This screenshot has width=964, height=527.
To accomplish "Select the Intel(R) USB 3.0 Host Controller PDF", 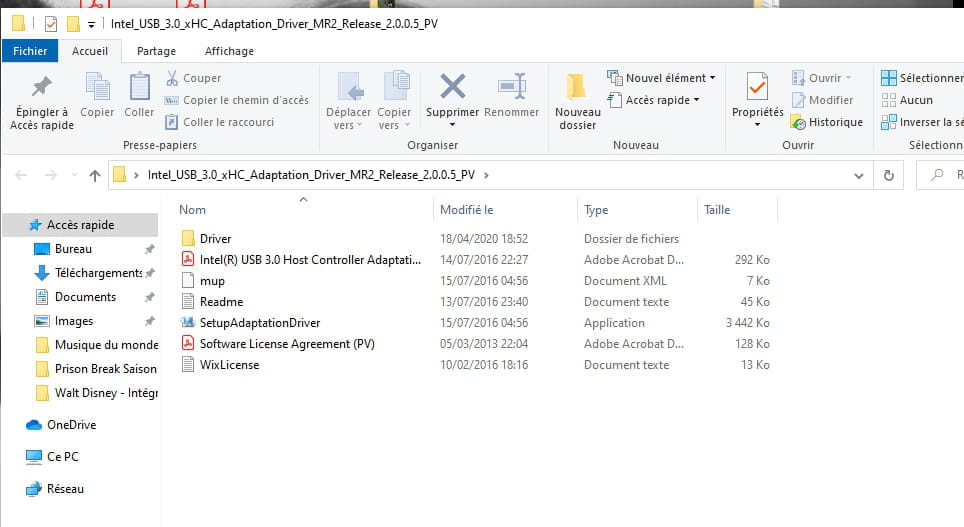I will click(301, 260).
